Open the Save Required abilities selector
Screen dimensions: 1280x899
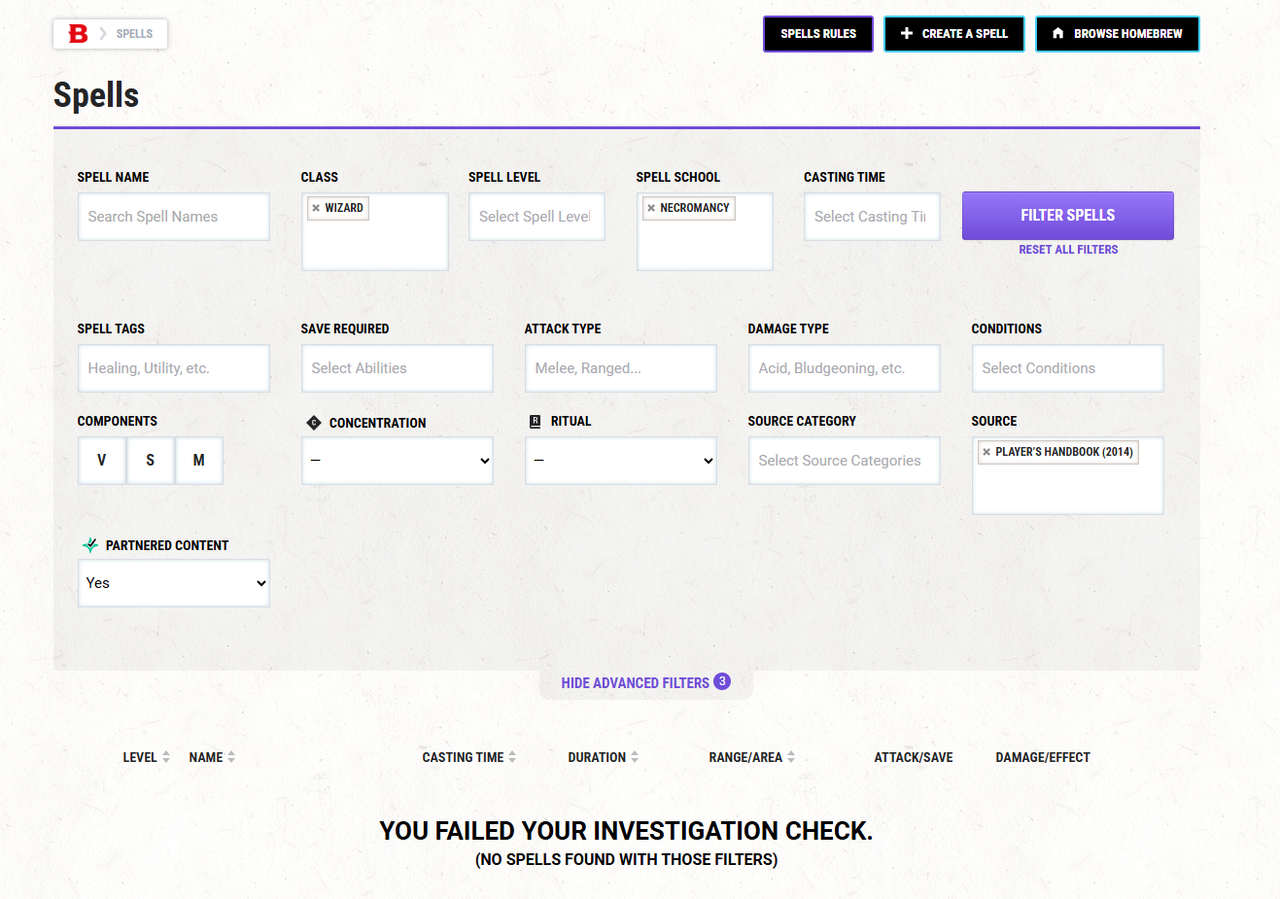coord(397,368)
